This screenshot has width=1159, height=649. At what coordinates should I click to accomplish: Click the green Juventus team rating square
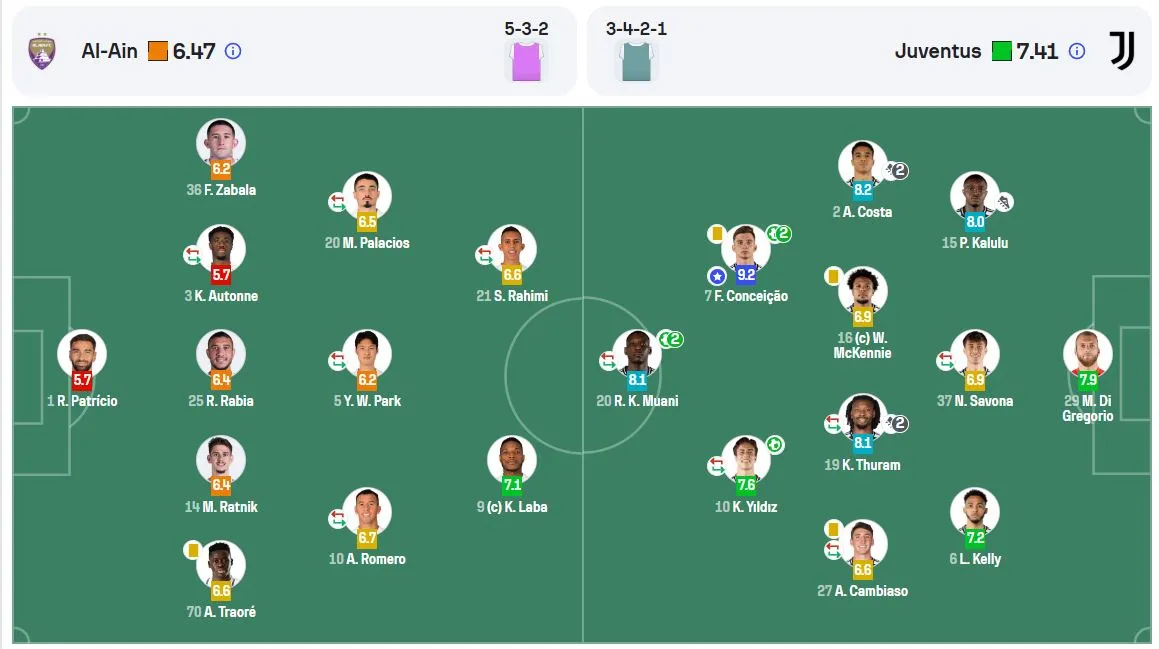pyautogui.click(x=1002, y=51)
